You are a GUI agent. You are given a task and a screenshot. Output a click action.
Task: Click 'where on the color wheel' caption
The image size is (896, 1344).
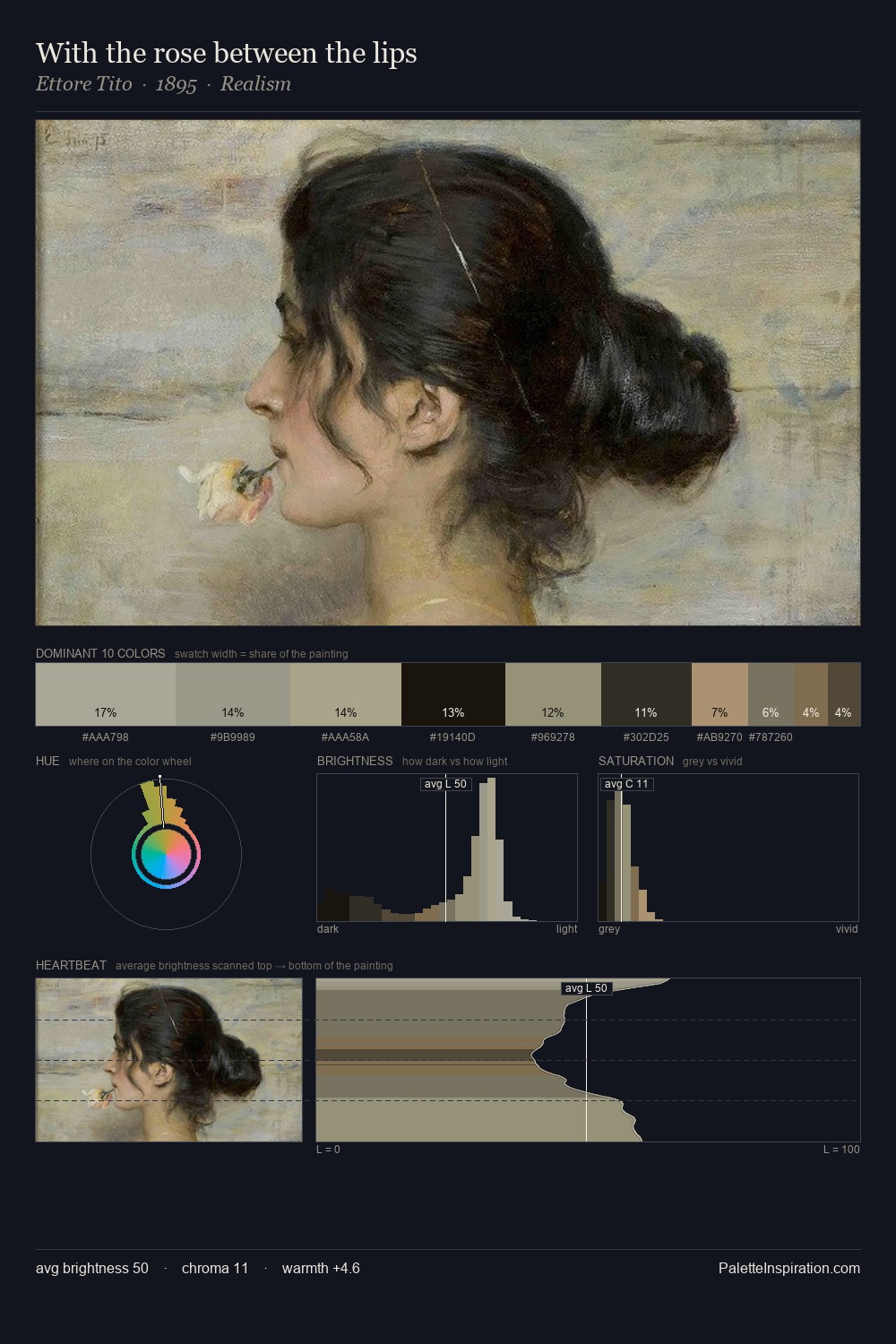(x=130, y=762)
